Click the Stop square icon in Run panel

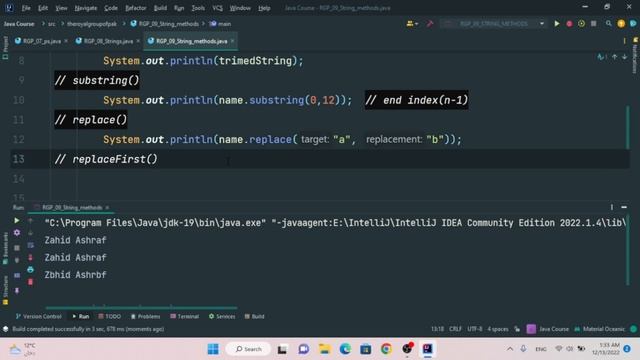coord(17,247)
